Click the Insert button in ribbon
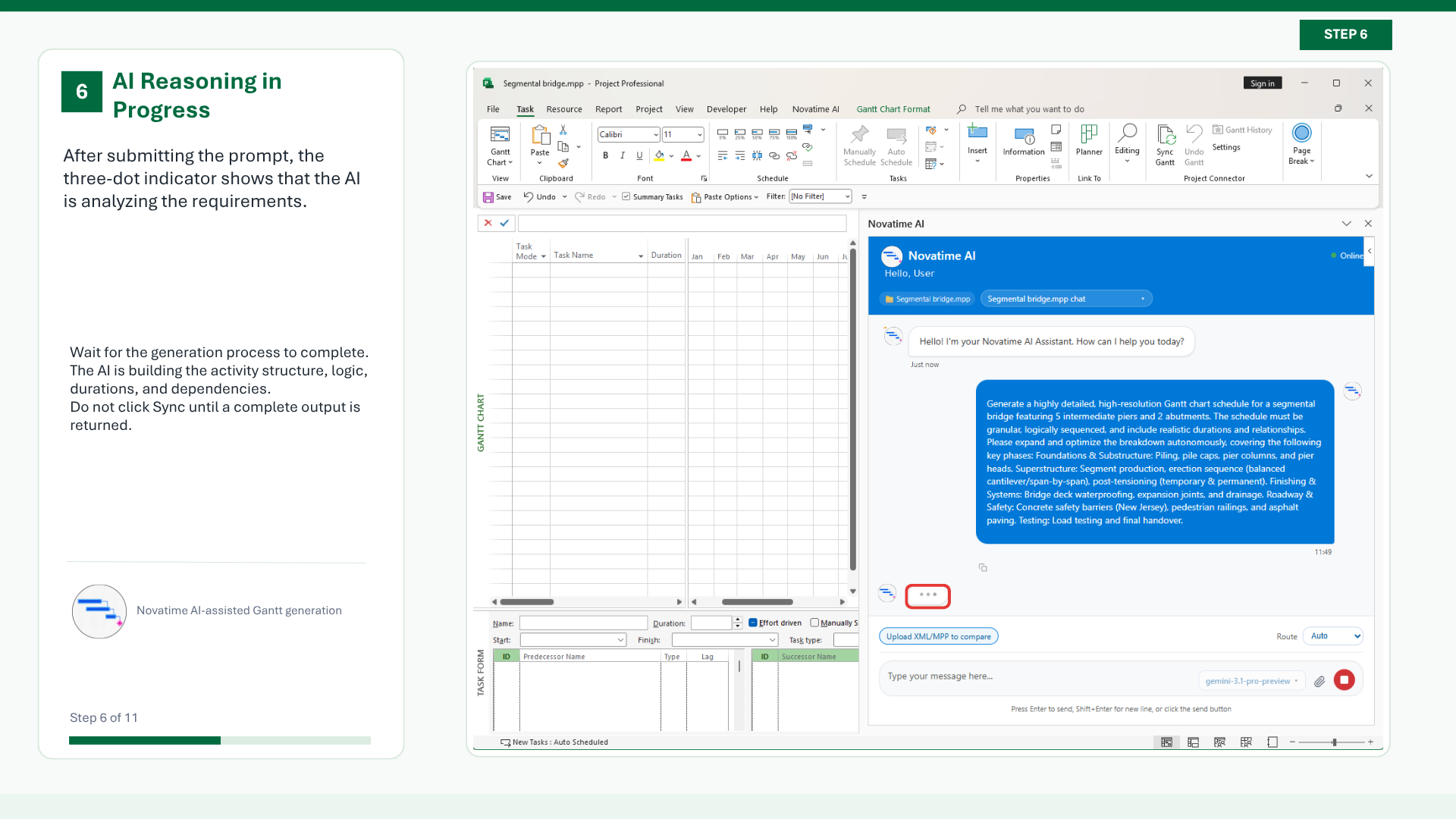Image resolution: width=1456 pixels, height=819 pixels. [x=977, y=143]
